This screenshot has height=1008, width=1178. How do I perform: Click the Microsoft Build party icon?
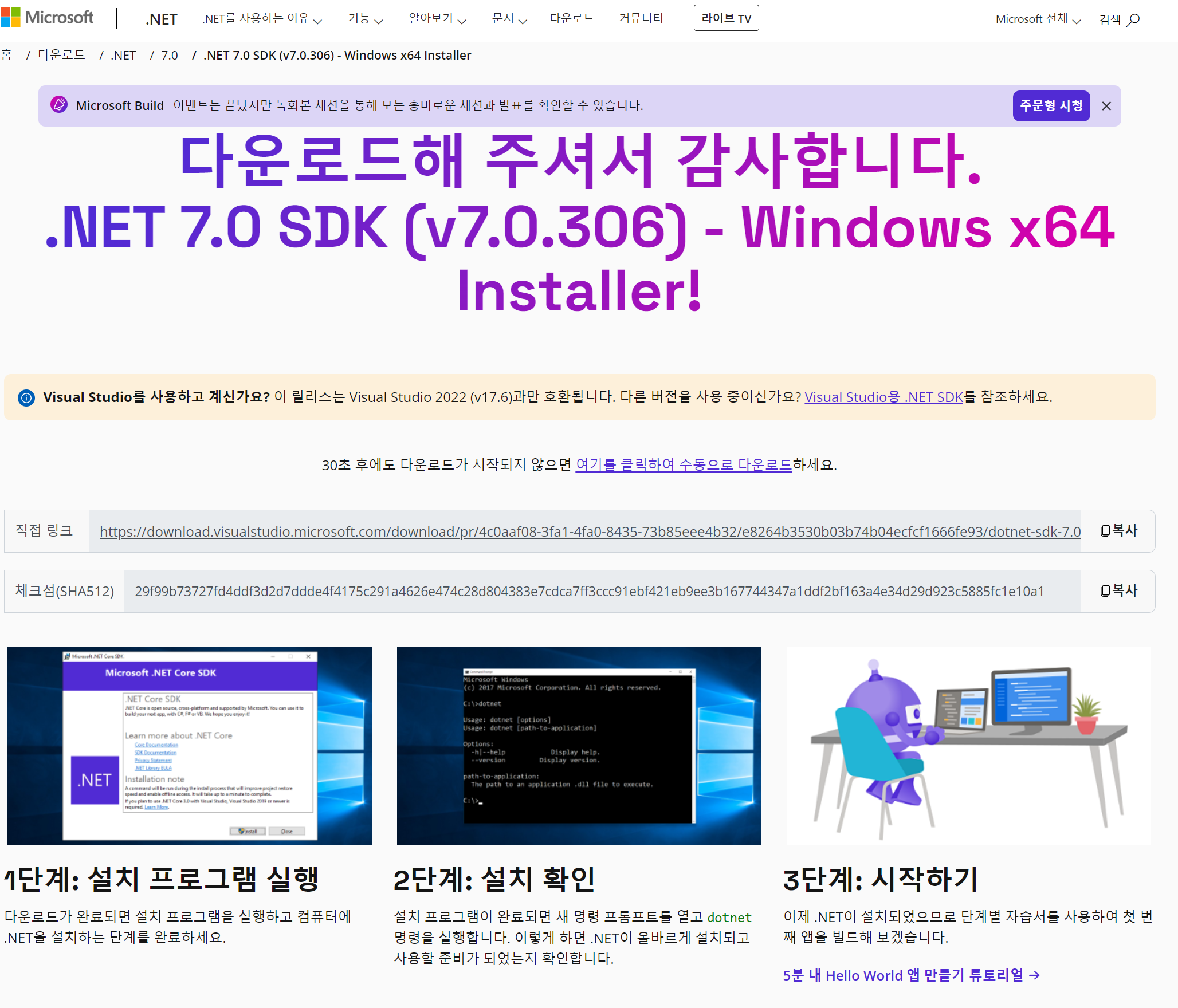click(59, 105)
